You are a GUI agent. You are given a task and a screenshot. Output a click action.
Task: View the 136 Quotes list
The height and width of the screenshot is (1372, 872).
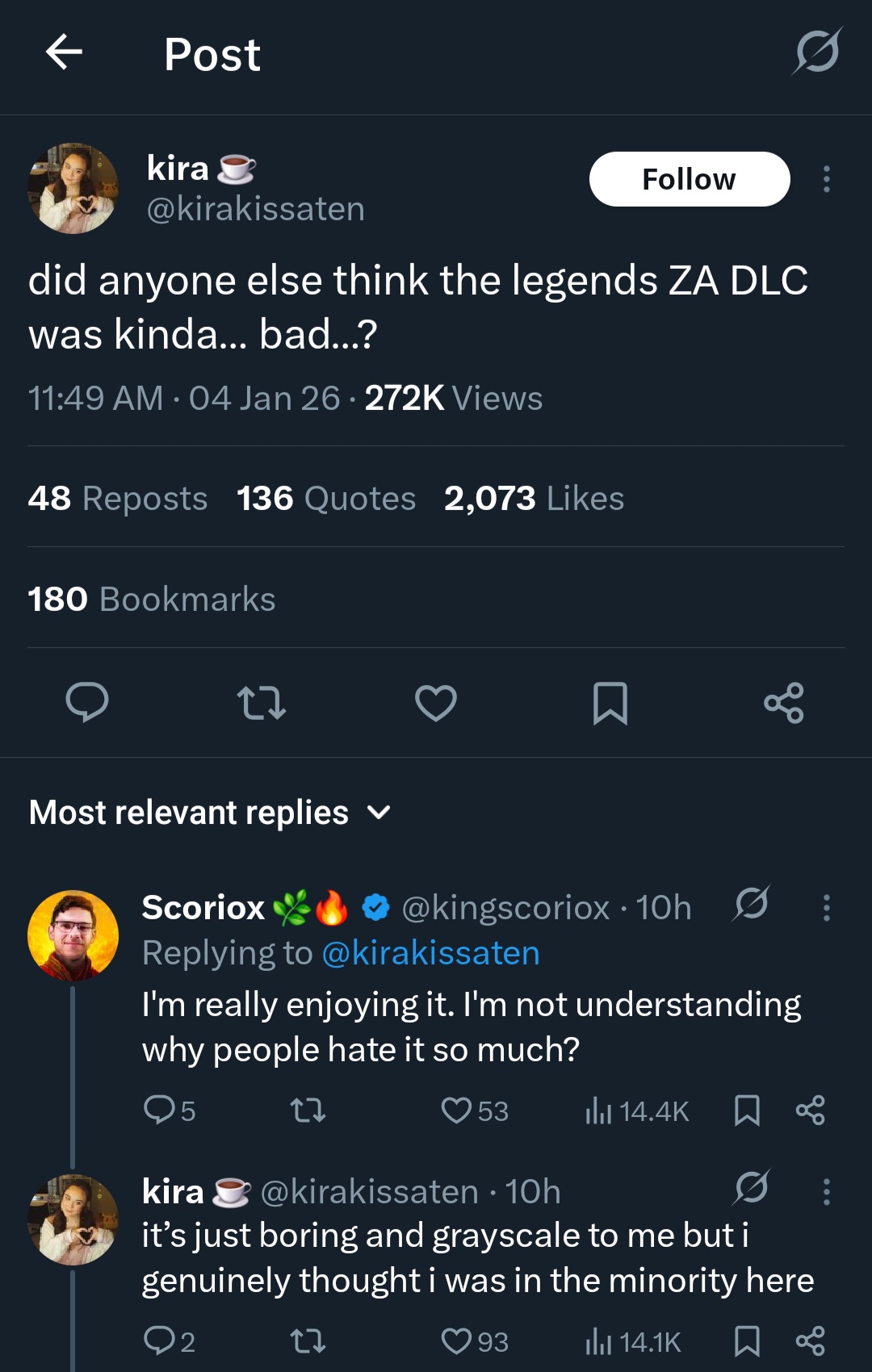326,498
